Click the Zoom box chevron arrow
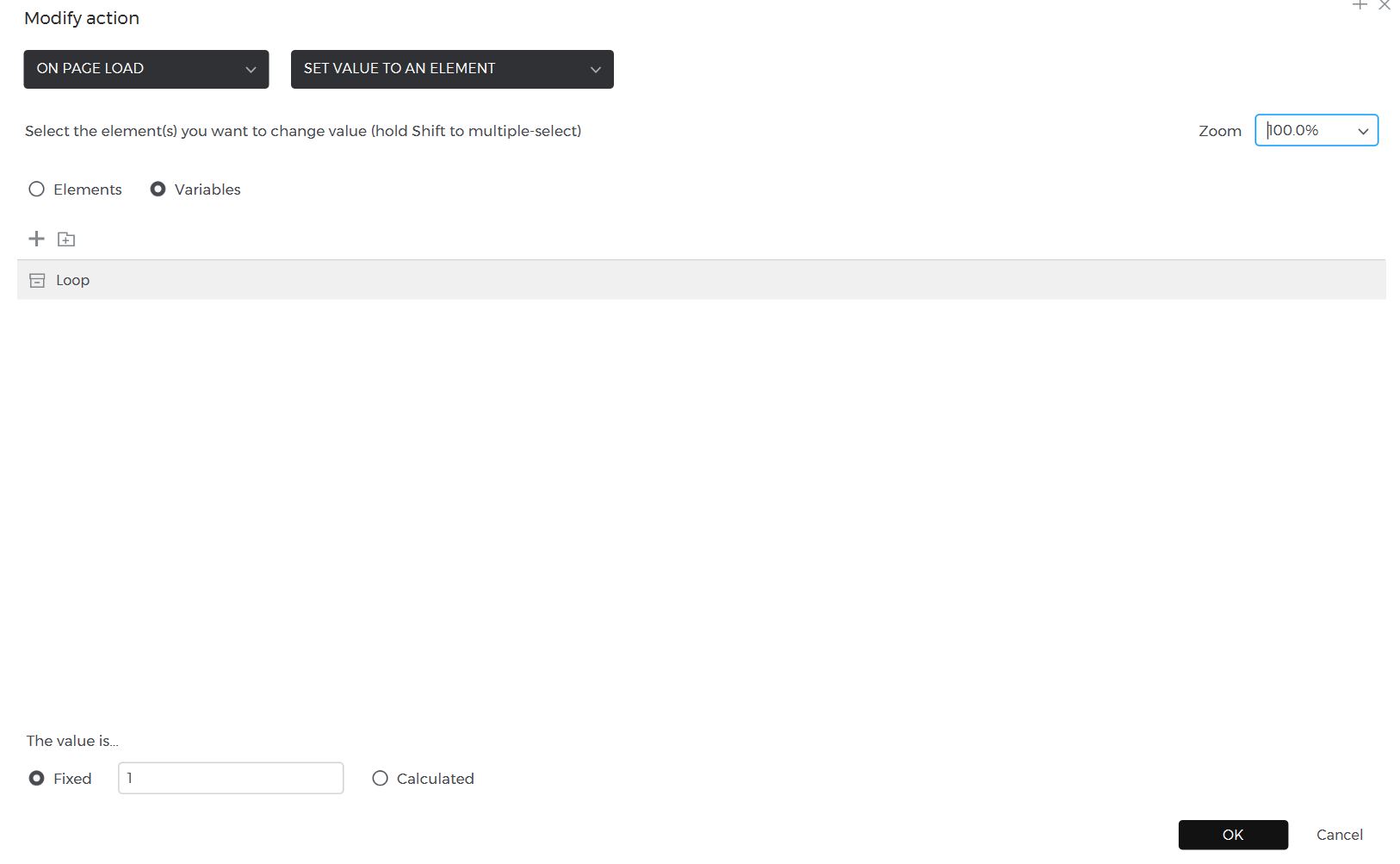Screen dimensions: 1400x864 click(1363, 131)
